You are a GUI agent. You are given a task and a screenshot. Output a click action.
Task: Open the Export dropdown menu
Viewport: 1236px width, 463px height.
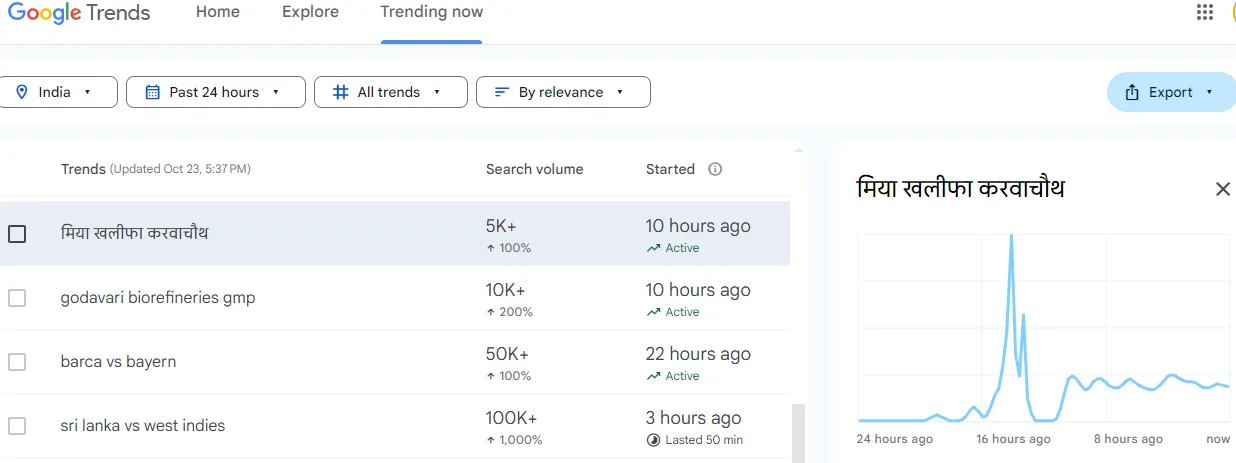[1171, 92]
